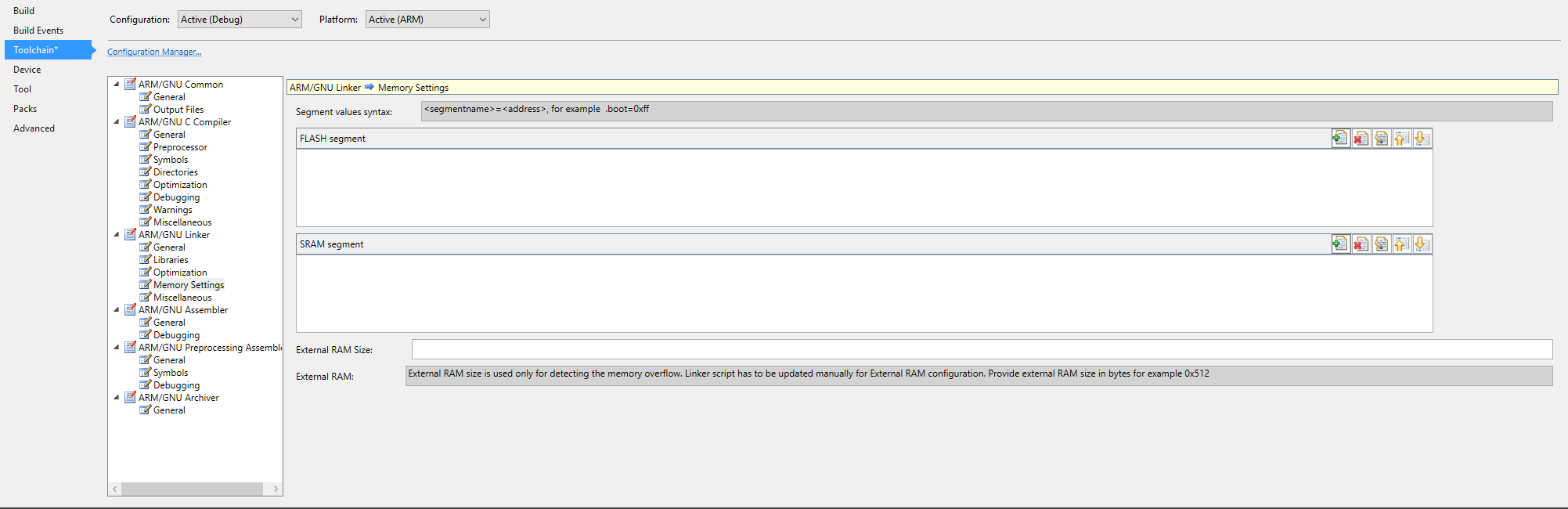Select Debugging under ARM/GNU Assembler
Image resolution: width=1568 pixels, height=509 pixels.
click(x=176, y=335)
